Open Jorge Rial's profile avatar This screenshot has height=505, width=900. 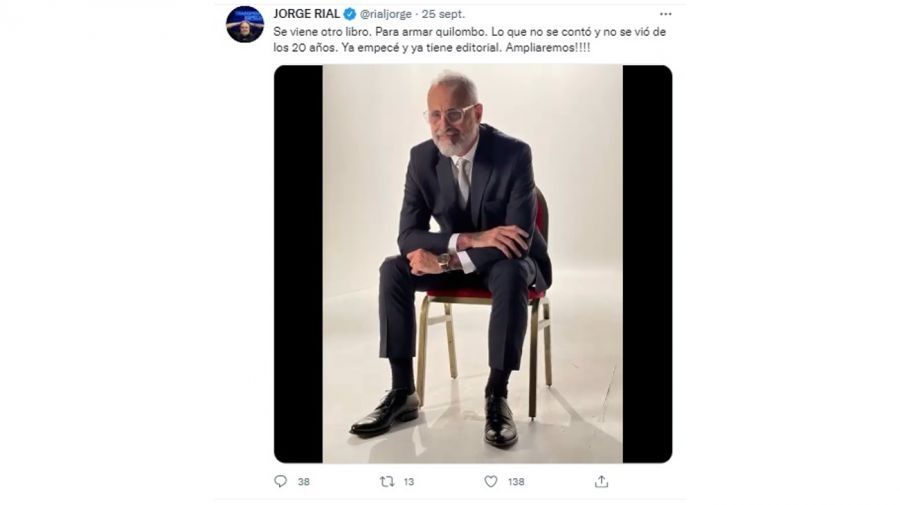pyautogui.click(x=245, y=24)
